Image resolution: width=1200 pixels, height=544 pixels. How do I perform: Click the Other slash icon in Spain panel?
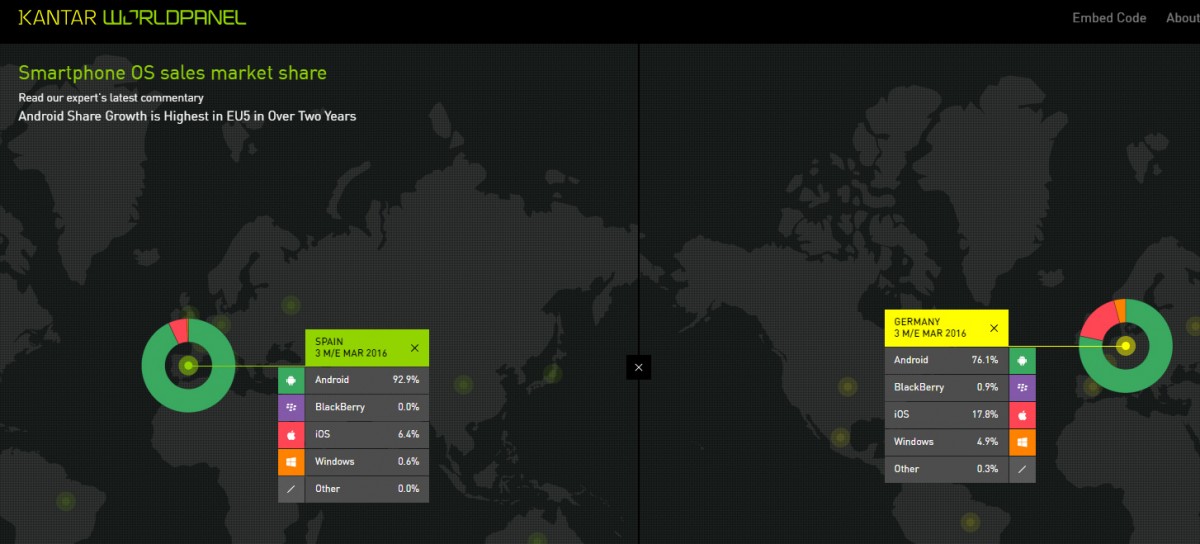pos(291,488)
